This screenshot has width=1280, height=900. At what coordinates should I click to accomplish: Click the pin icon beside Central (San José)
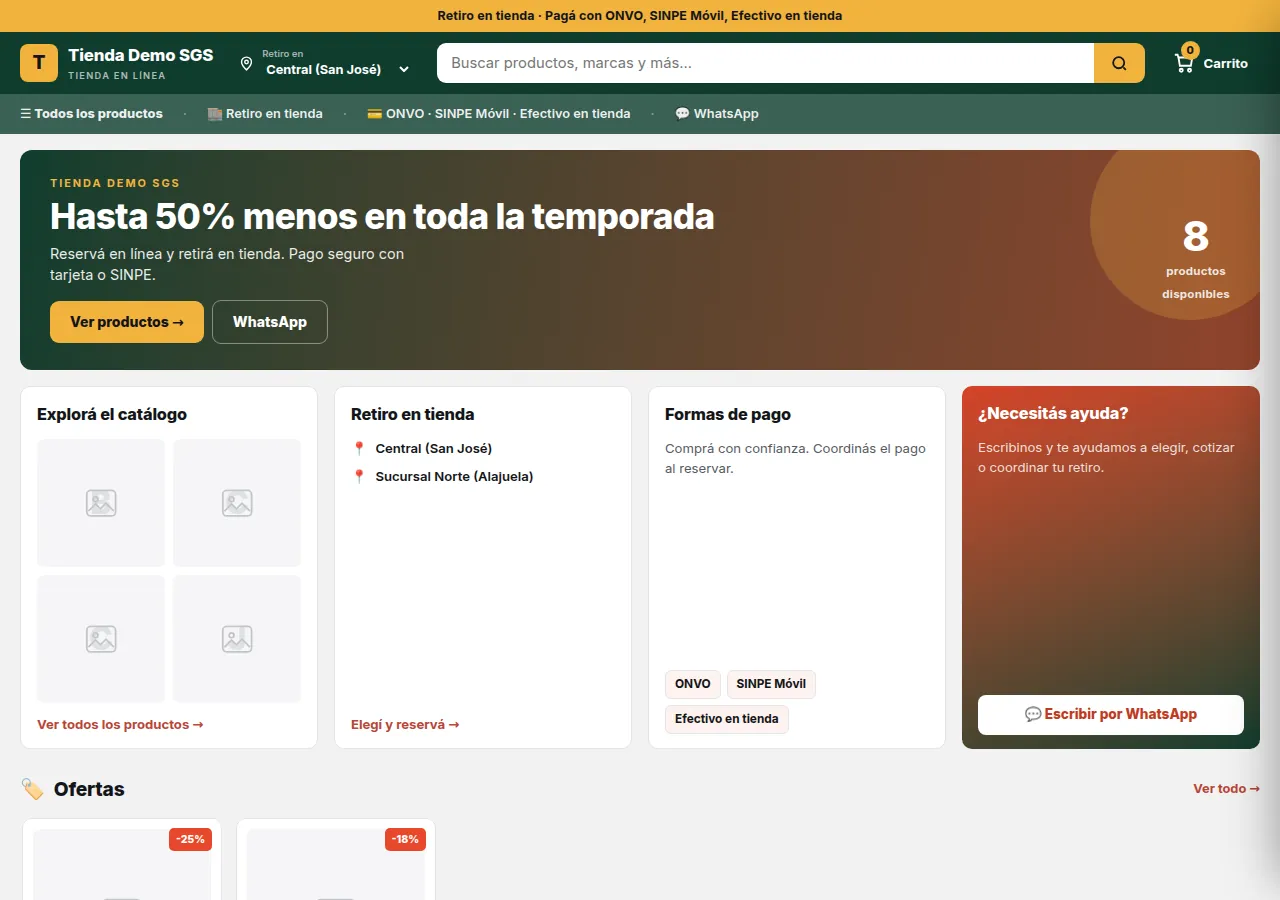359,448
